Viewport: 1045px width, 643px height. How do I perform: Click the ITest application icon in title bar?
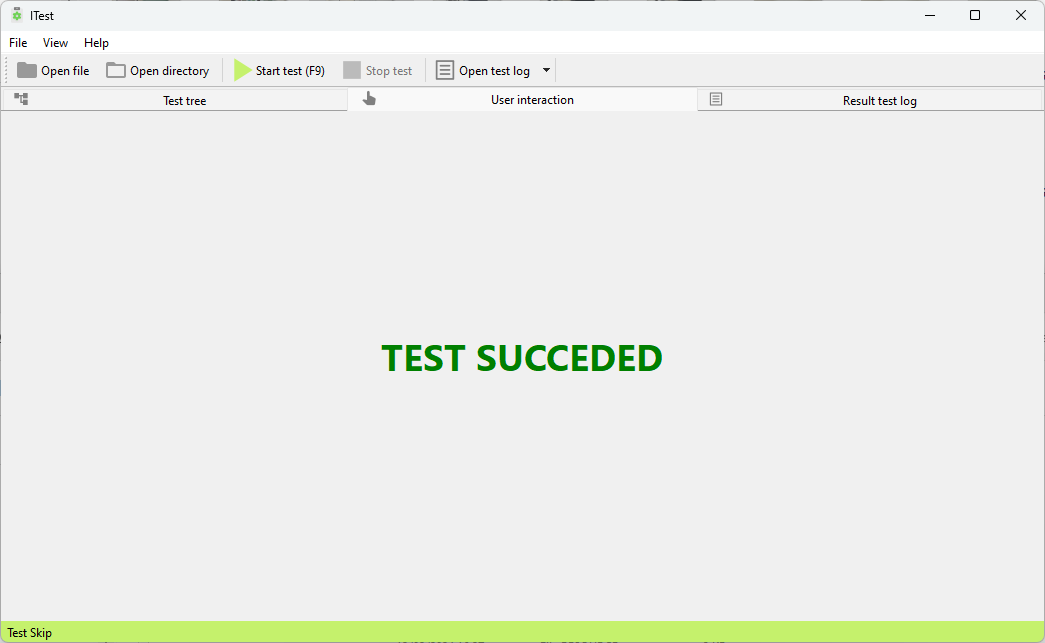(17, 15)
